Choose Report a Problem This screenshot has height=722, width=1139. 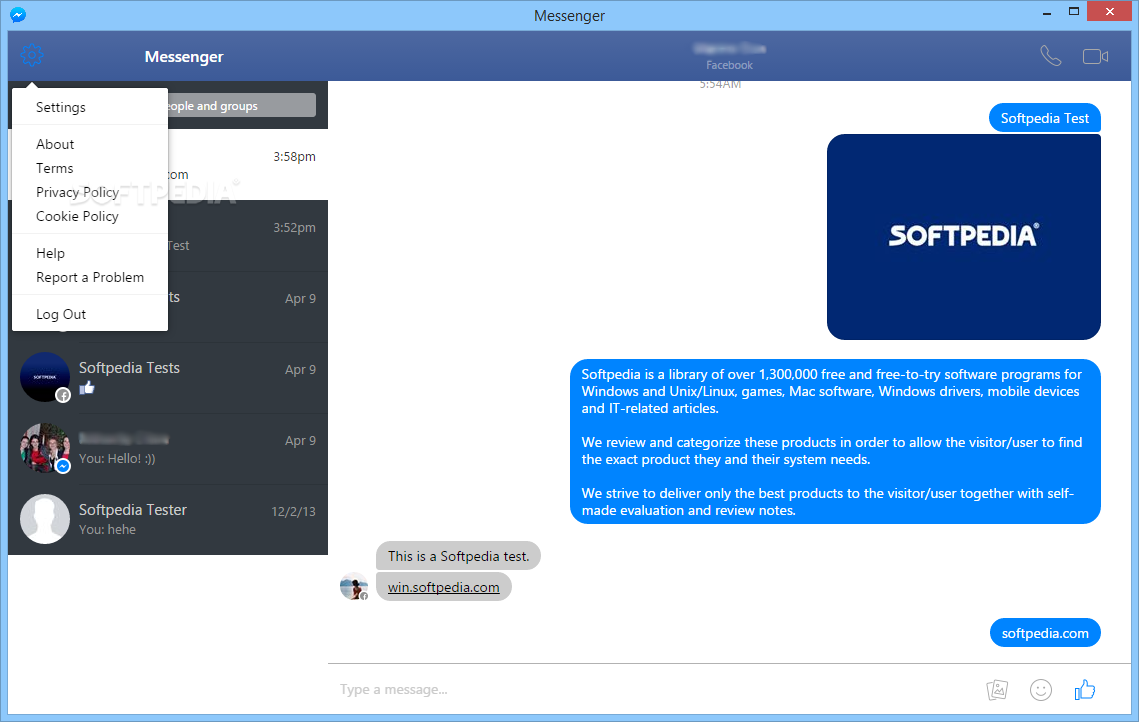point(90,277)
